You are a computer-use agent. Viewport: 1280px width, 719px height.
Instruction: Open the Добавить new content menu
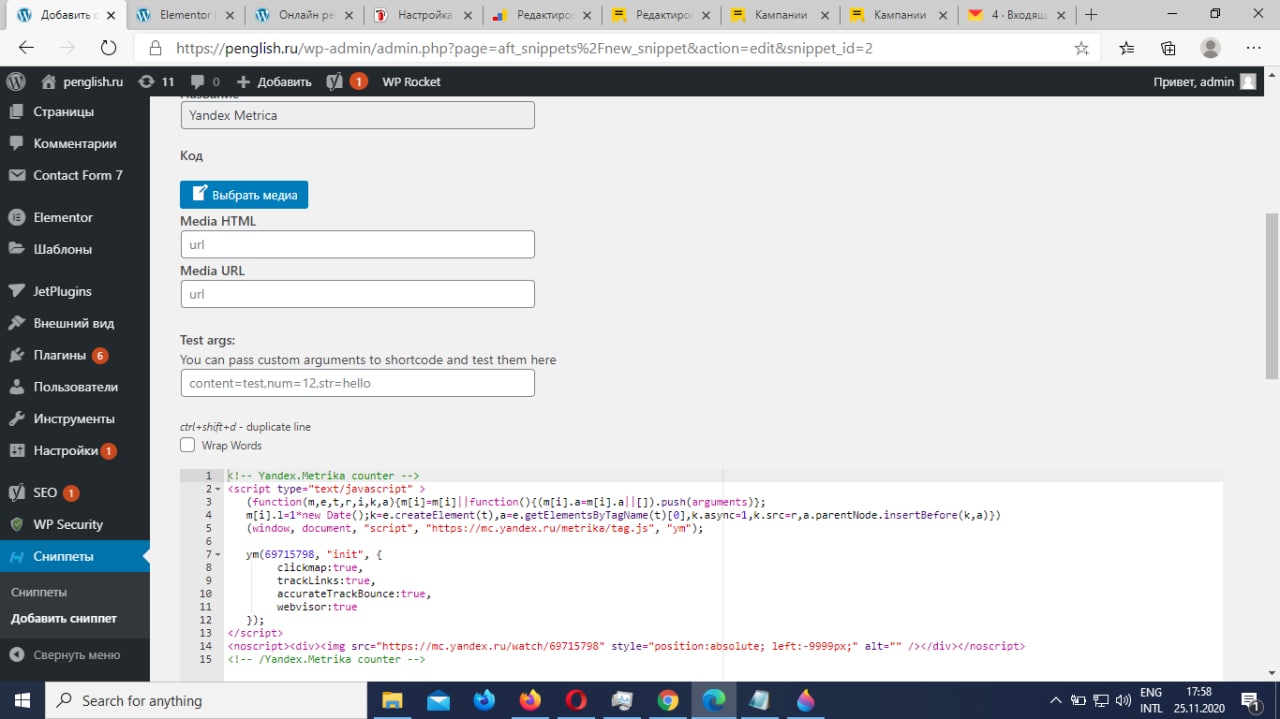274,82
